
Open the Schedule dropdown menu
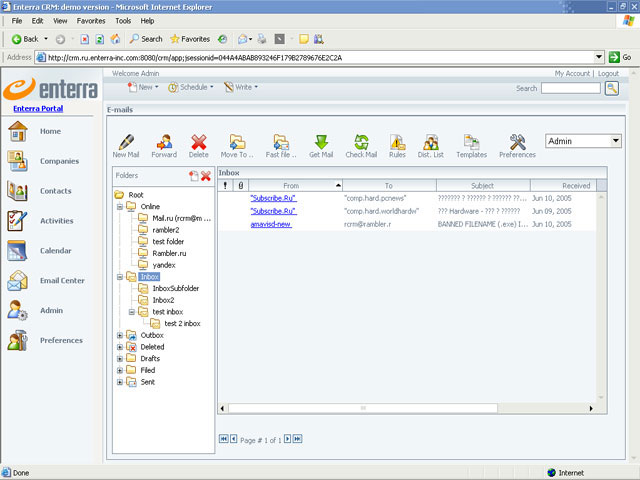point(191,87)
